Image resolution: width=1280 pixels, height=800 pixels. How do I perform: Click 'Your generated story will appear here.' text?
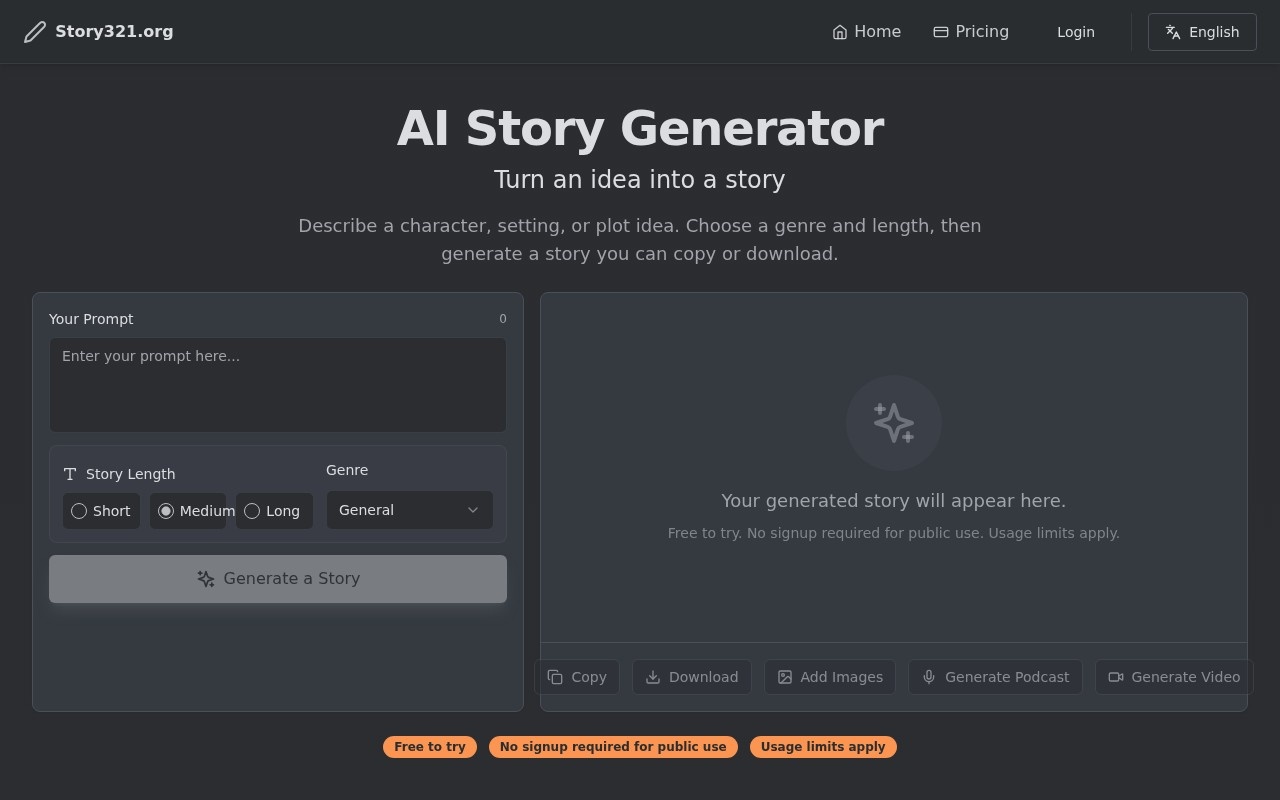[894, 501]
